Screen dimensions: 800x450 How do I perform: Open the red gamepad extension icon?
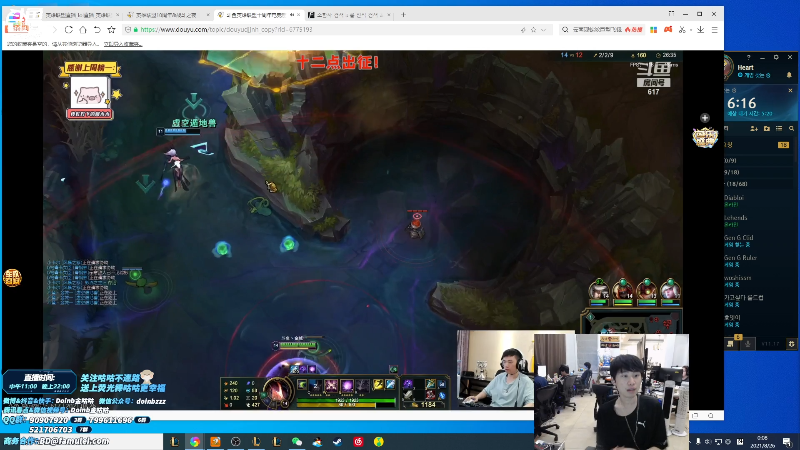pos(668,30)
